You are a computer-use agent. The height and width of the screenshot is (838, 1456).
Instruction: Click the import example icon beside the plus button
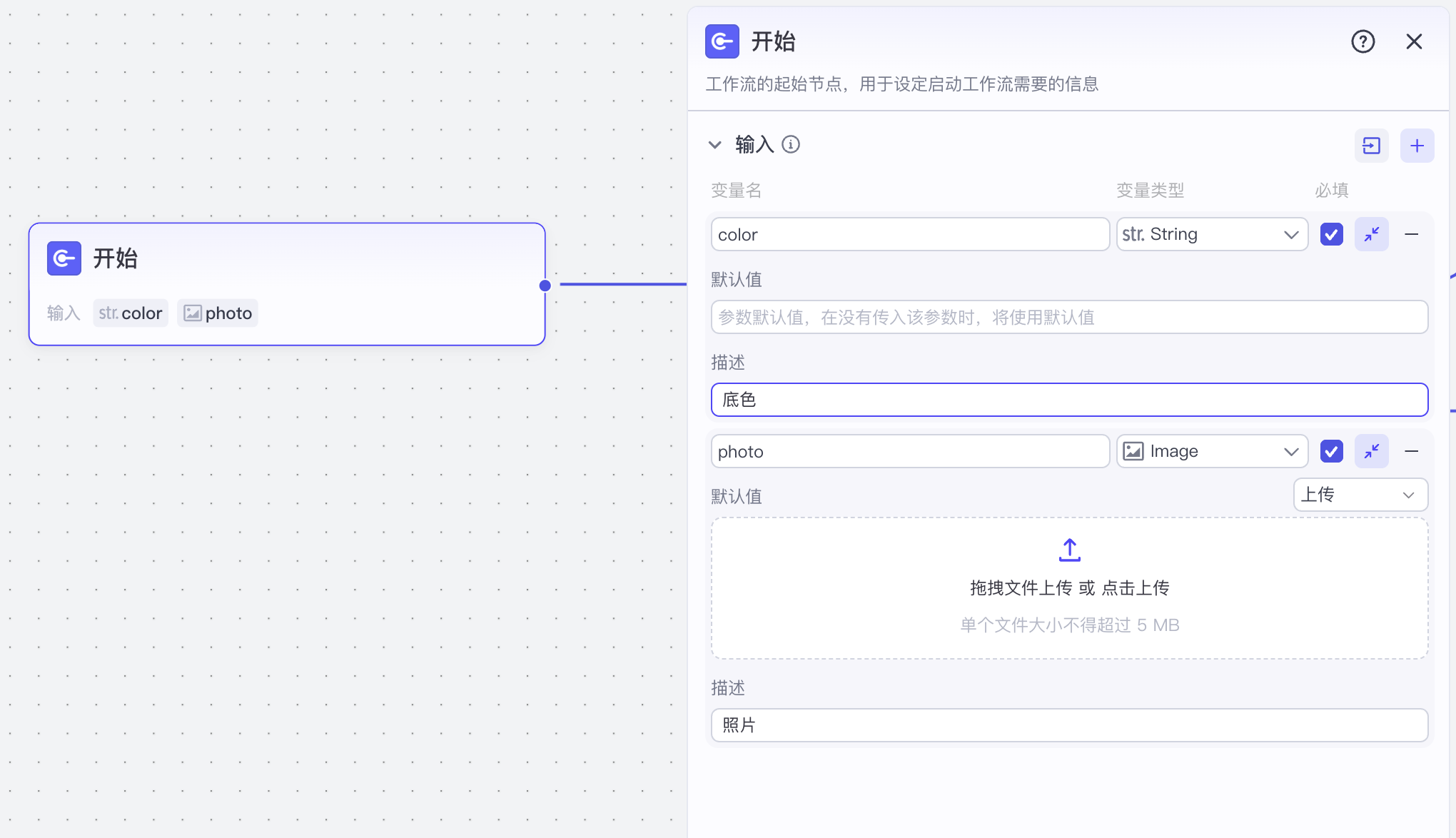(1371, 146)
